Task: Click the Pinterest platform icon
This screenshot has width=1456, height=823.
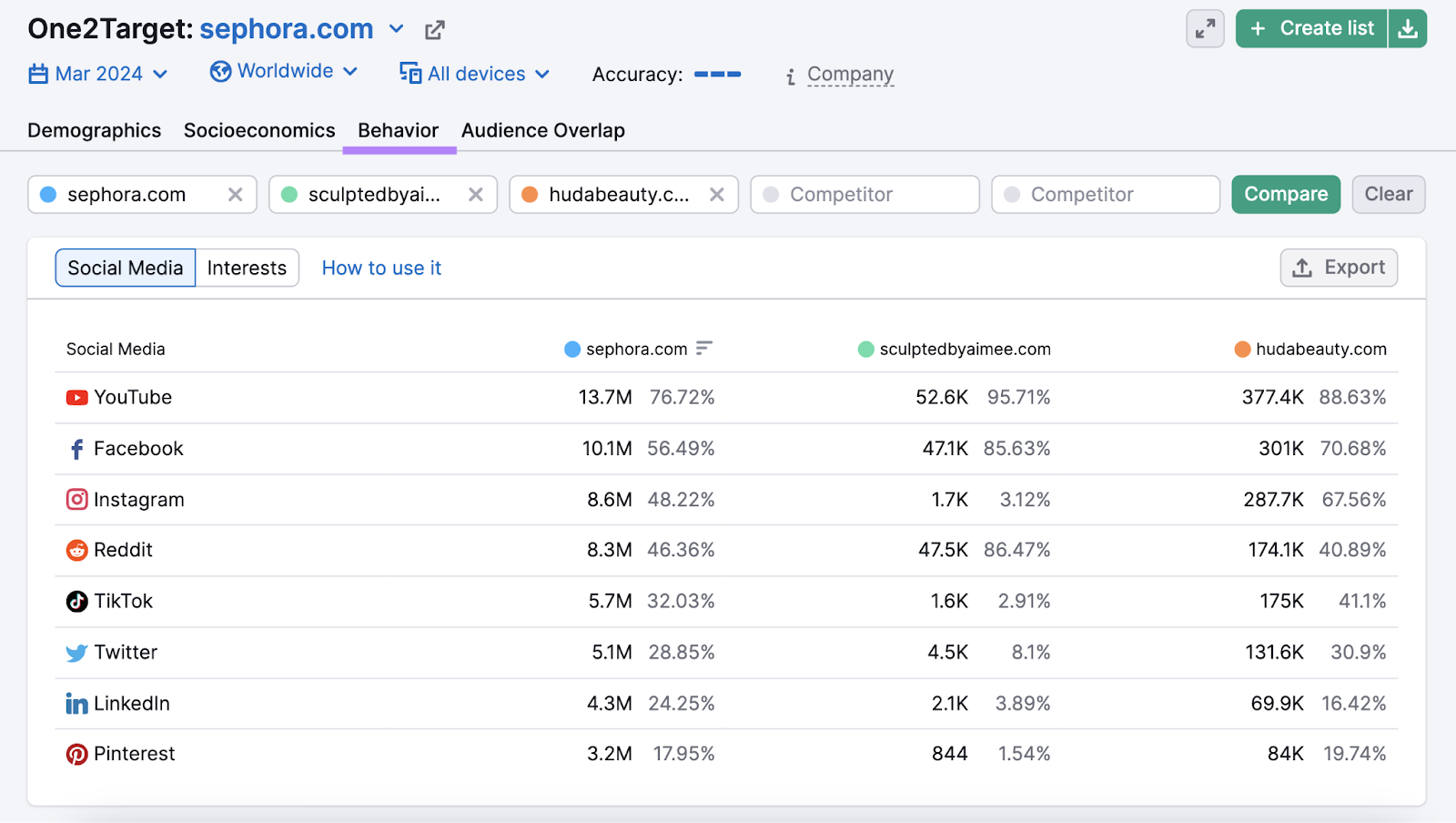Action: coord(76,754)
